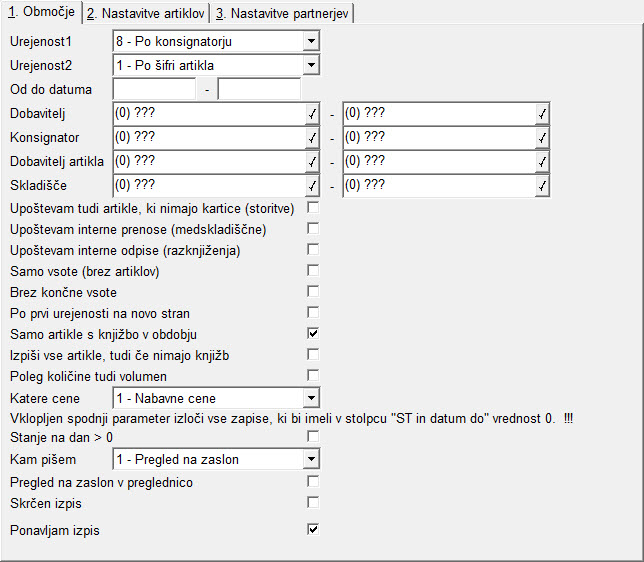The height and width of the screenshot is (562, 644).
Task: Uncheck Ponavljam izpis checkbox
Action: click(313, 529)
